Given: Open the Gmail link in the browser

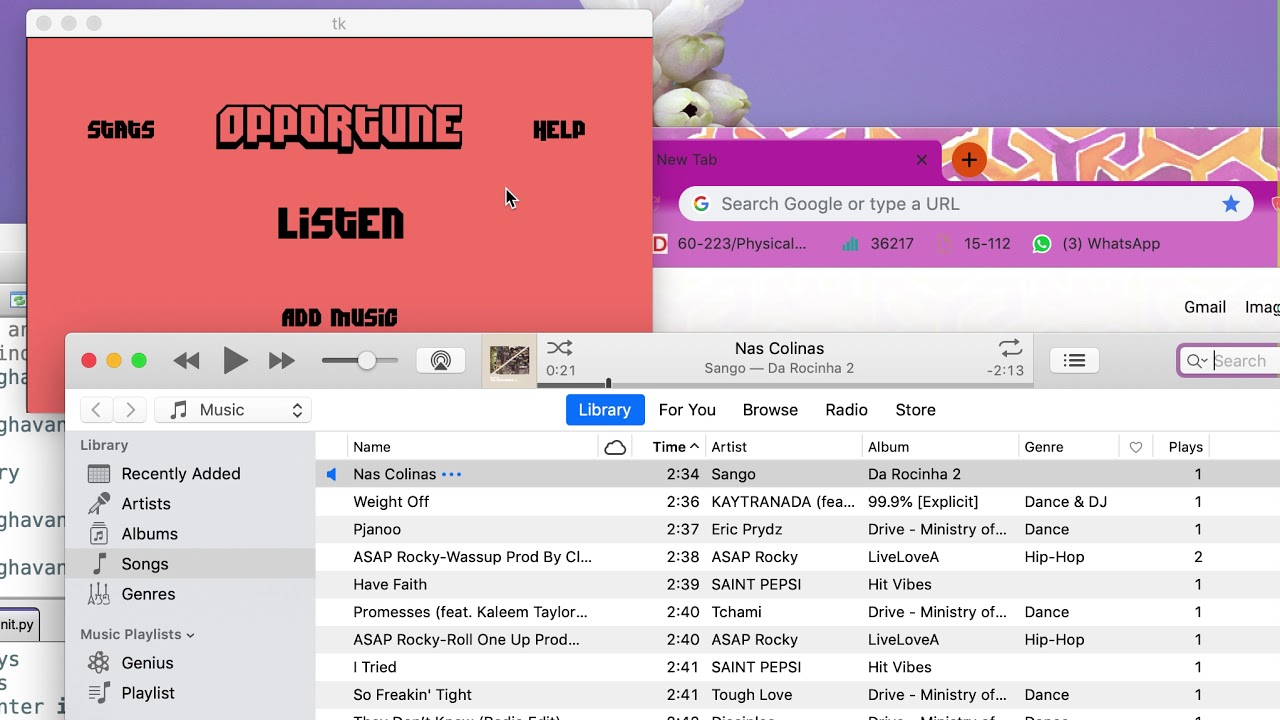Looking at the screenshot, I should click(1205, 307).
